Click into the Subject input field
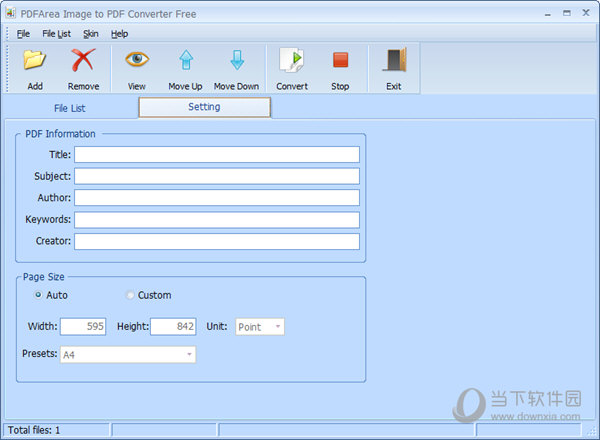The image size is (600, 440). 217,176
